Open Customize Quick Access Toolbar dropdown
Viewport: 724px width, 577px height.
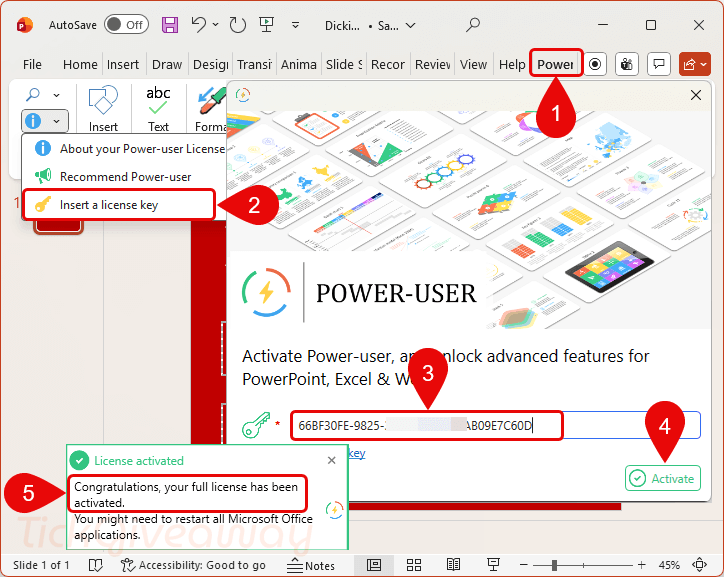pos(296,25)
